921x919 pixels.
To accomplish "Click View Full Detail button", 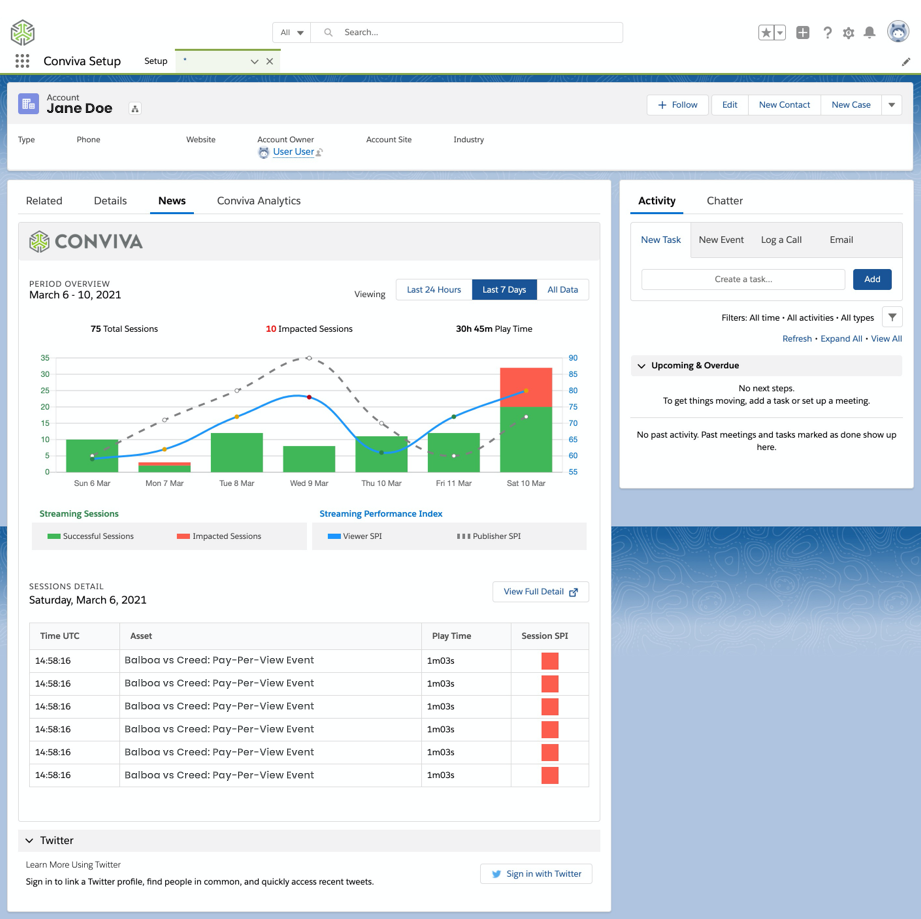I will pyautogui.click(x=540, y=592).
